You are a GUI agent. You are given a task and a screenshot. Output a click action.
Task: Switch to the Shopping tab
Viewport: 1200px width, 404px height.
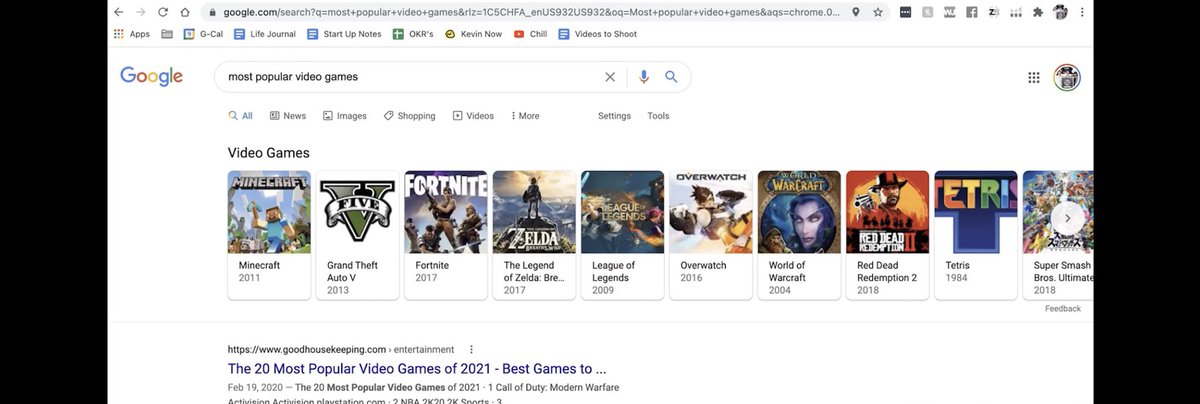(x=410, y=116)
